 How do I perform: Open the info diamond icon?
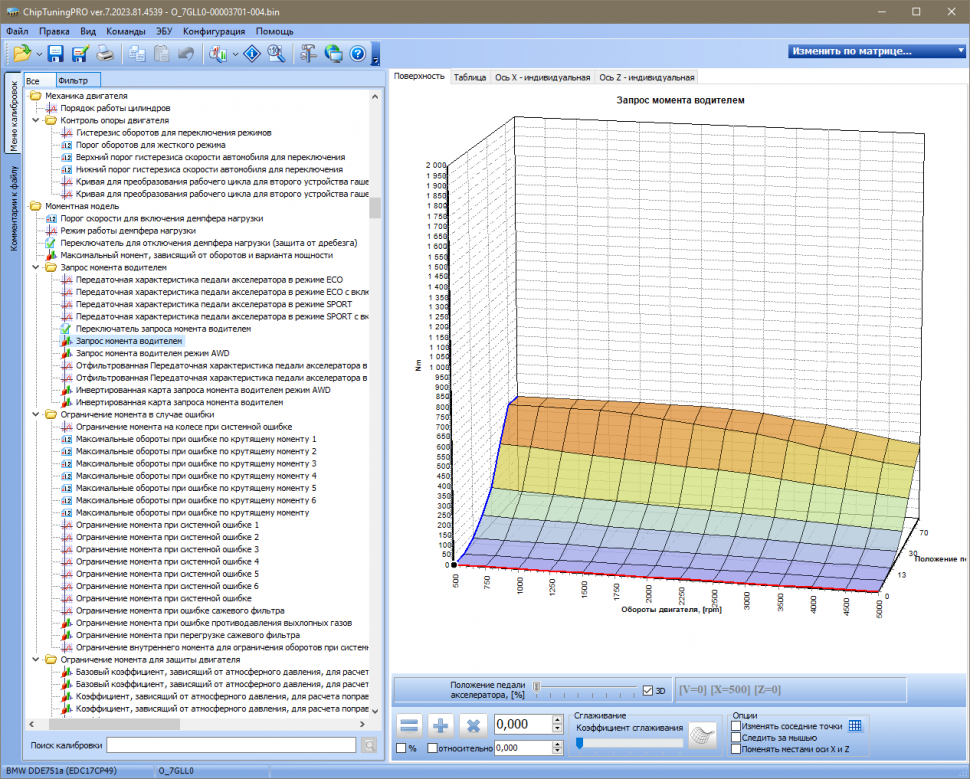tap(254, 53)
